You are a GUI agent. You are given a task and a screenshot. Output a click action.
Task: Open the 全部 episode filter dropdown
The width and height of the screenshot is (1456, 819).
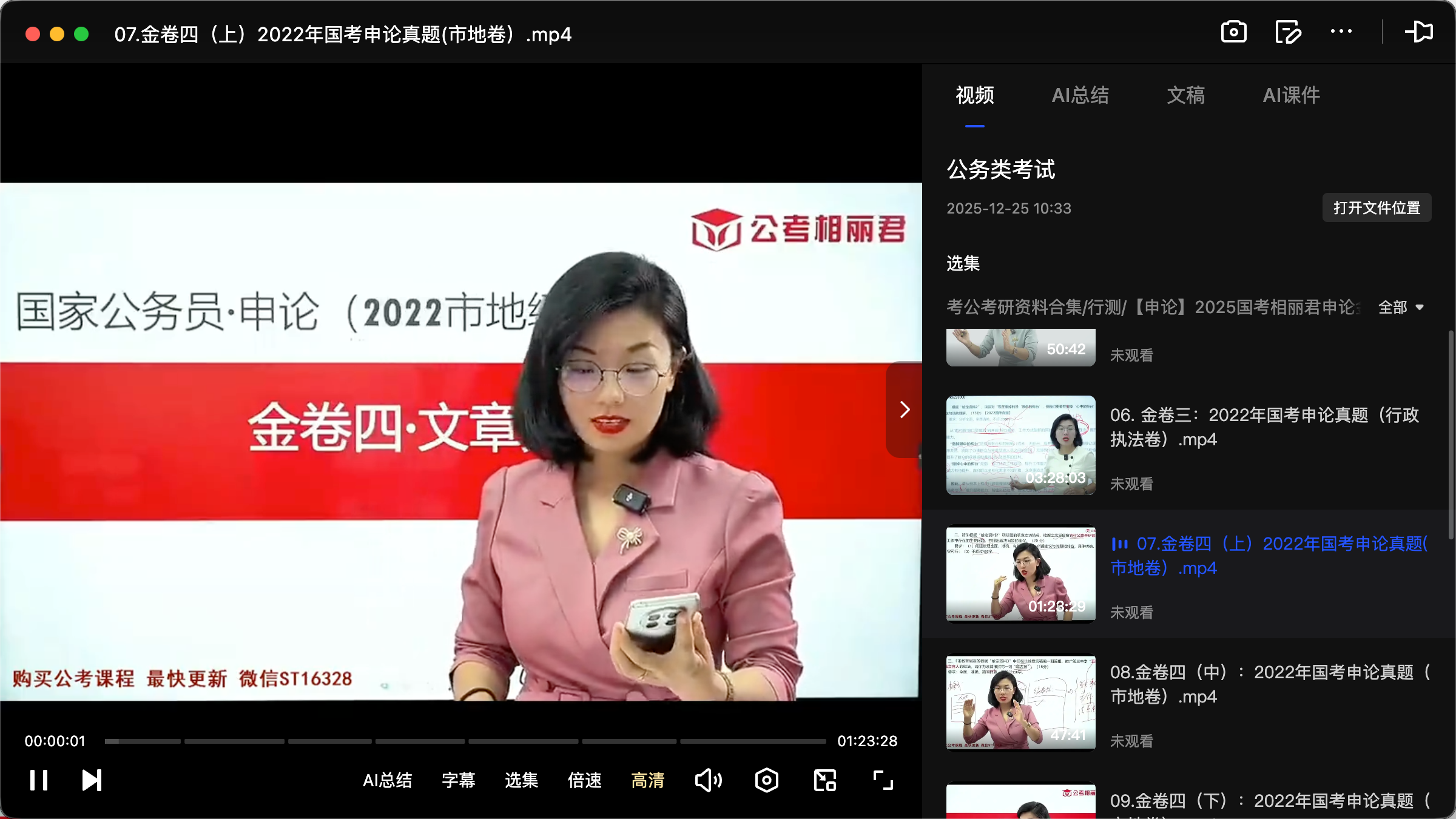pyautogui.click(x=1402, y=308)
